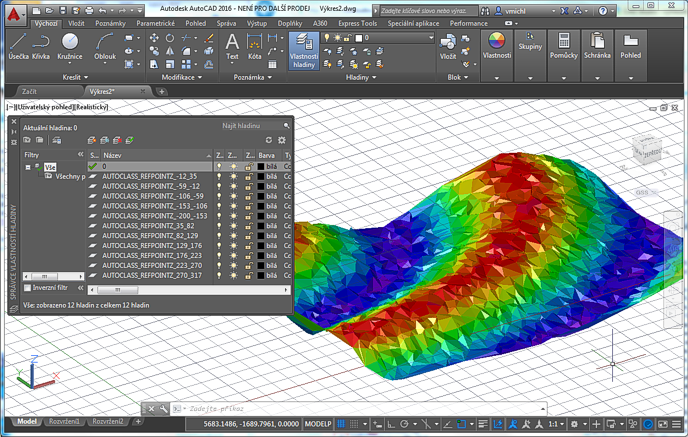Open the Vložit ribbon tab
Screen dimensions: 688x437
pyautogui.click(x=76, y=23)
